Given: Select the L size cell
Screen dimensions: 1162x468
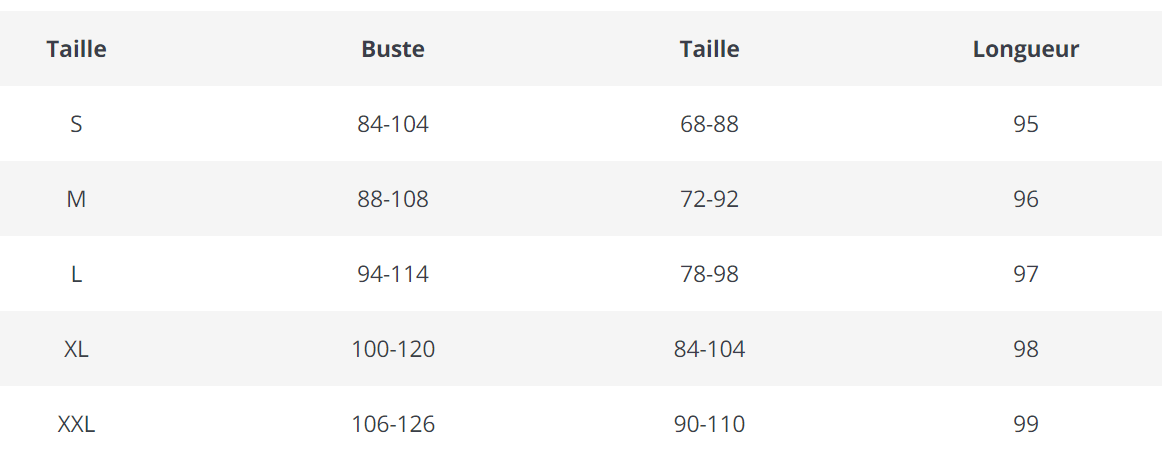Looking at the screenshot, I should pyautogui.click(x=76, y=274).
